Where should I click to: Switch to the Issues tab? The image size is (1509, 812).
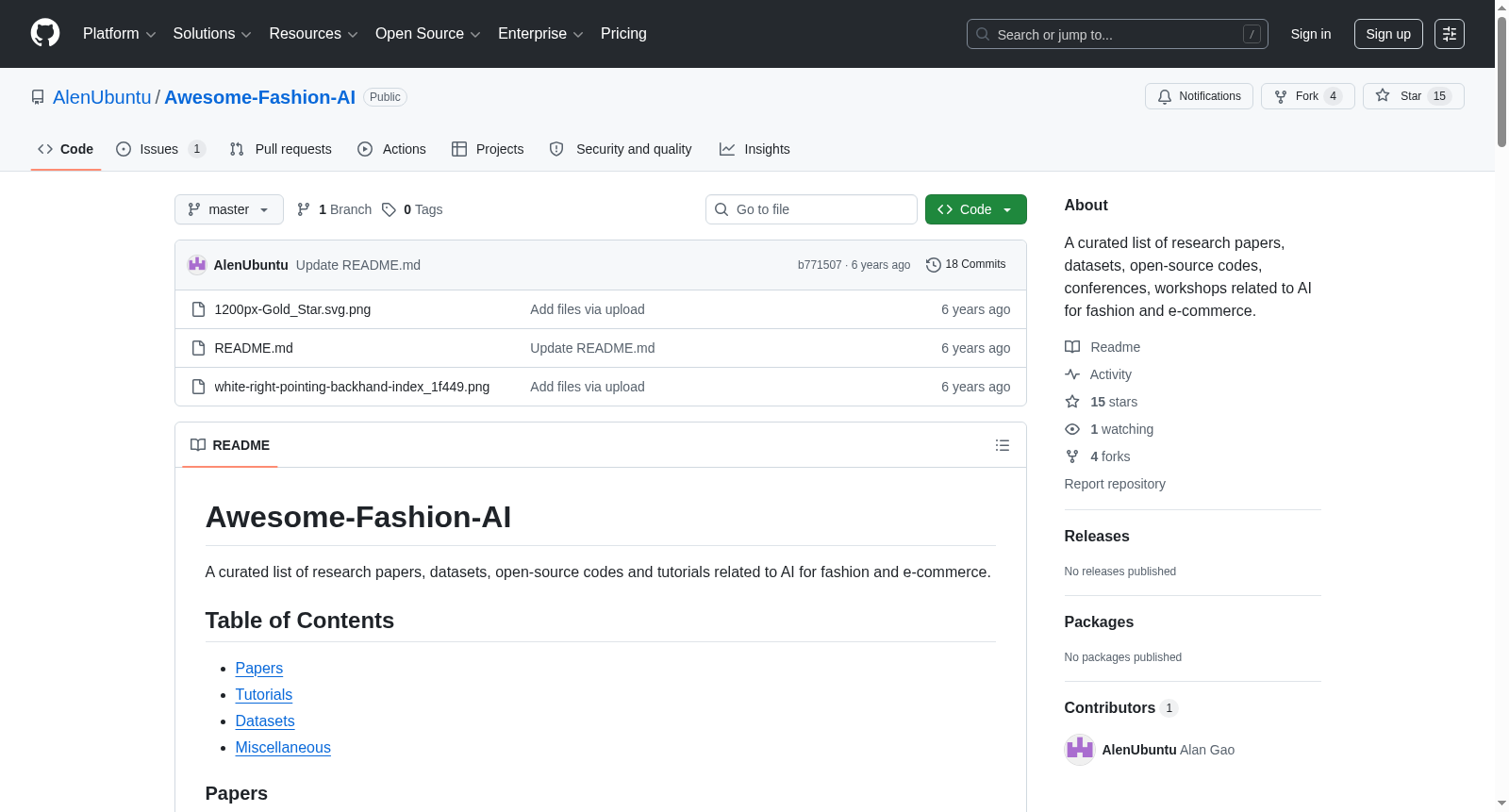tap(160, 149)
